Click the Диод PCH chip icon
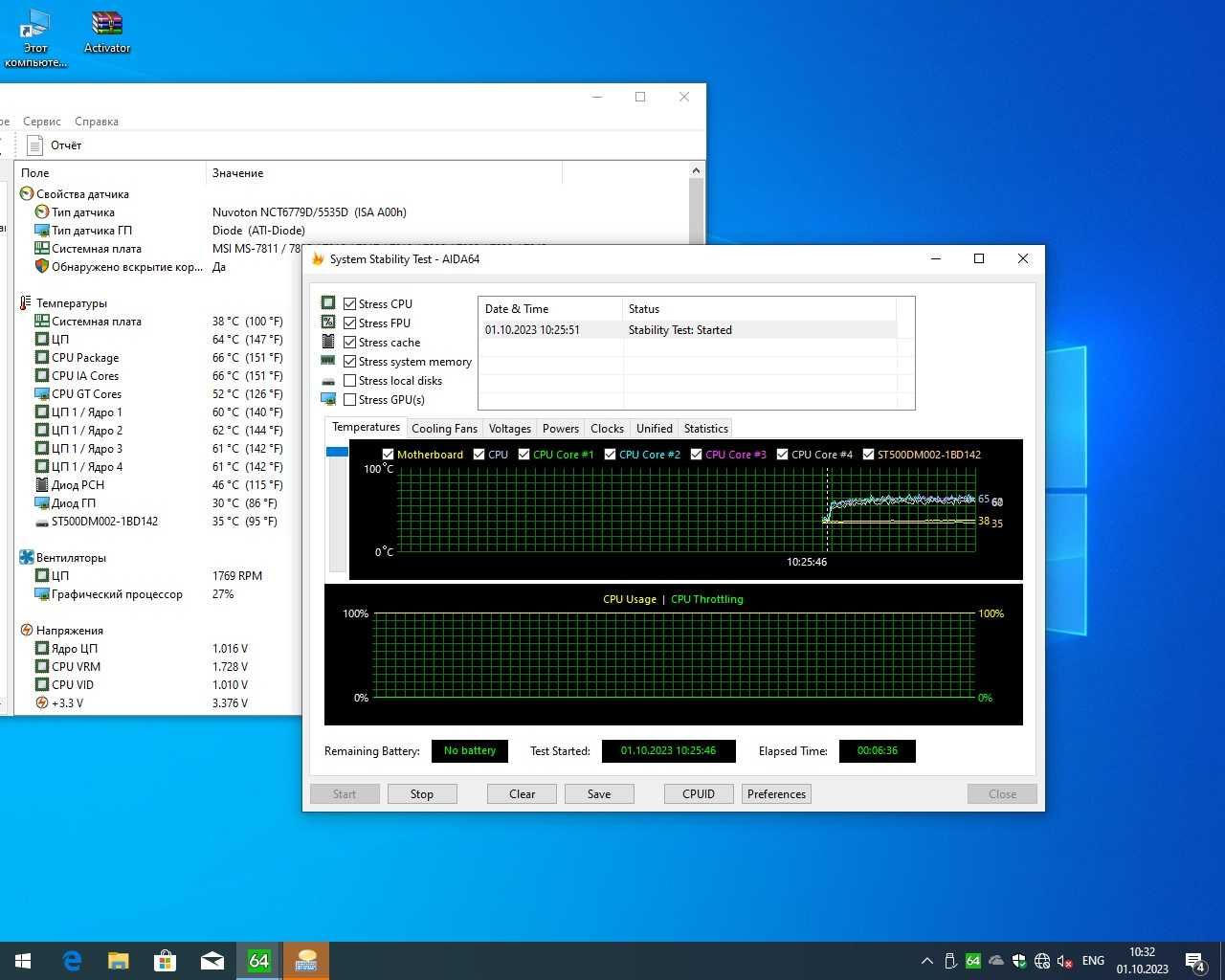 (42, 484)
